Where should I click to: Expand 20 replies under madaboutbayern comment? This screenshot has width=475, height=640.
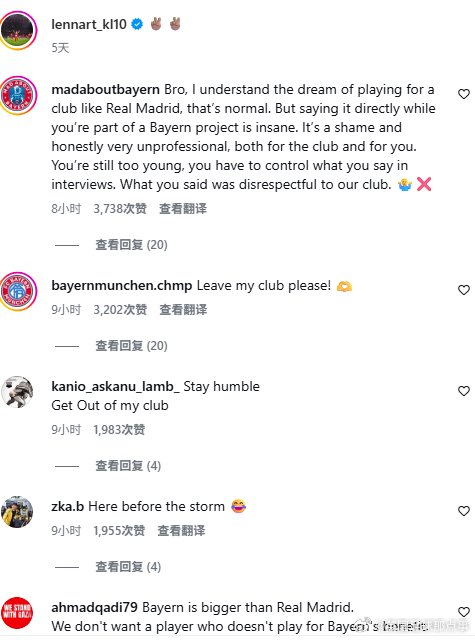pyautogui.click(x=131, y=245)
